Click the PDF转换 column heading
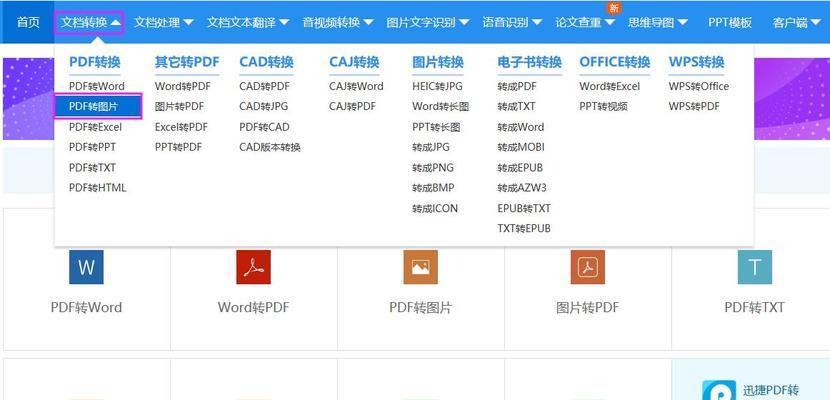 (x=95, y=62)
